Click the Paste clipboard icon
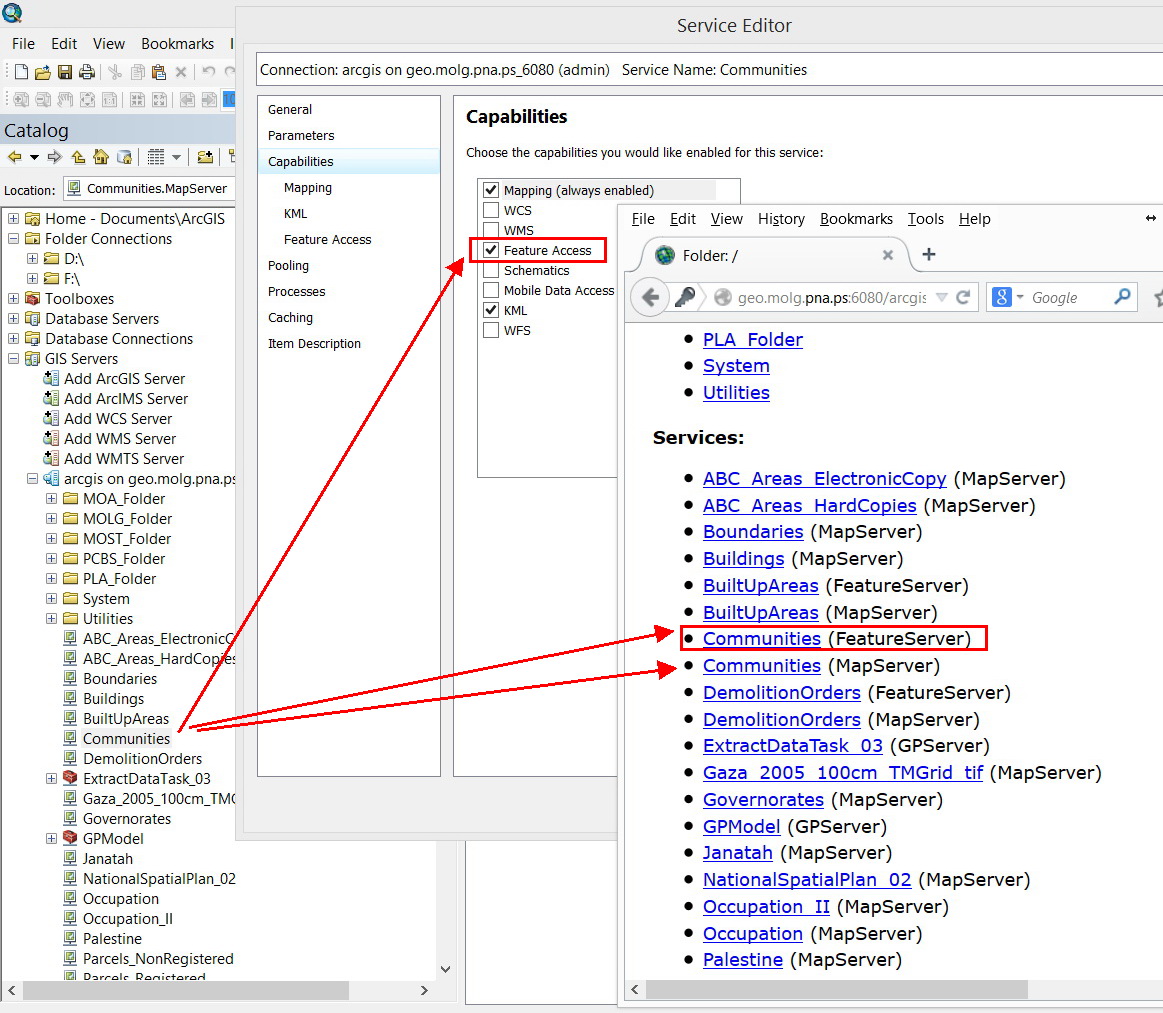 (158, 72)
